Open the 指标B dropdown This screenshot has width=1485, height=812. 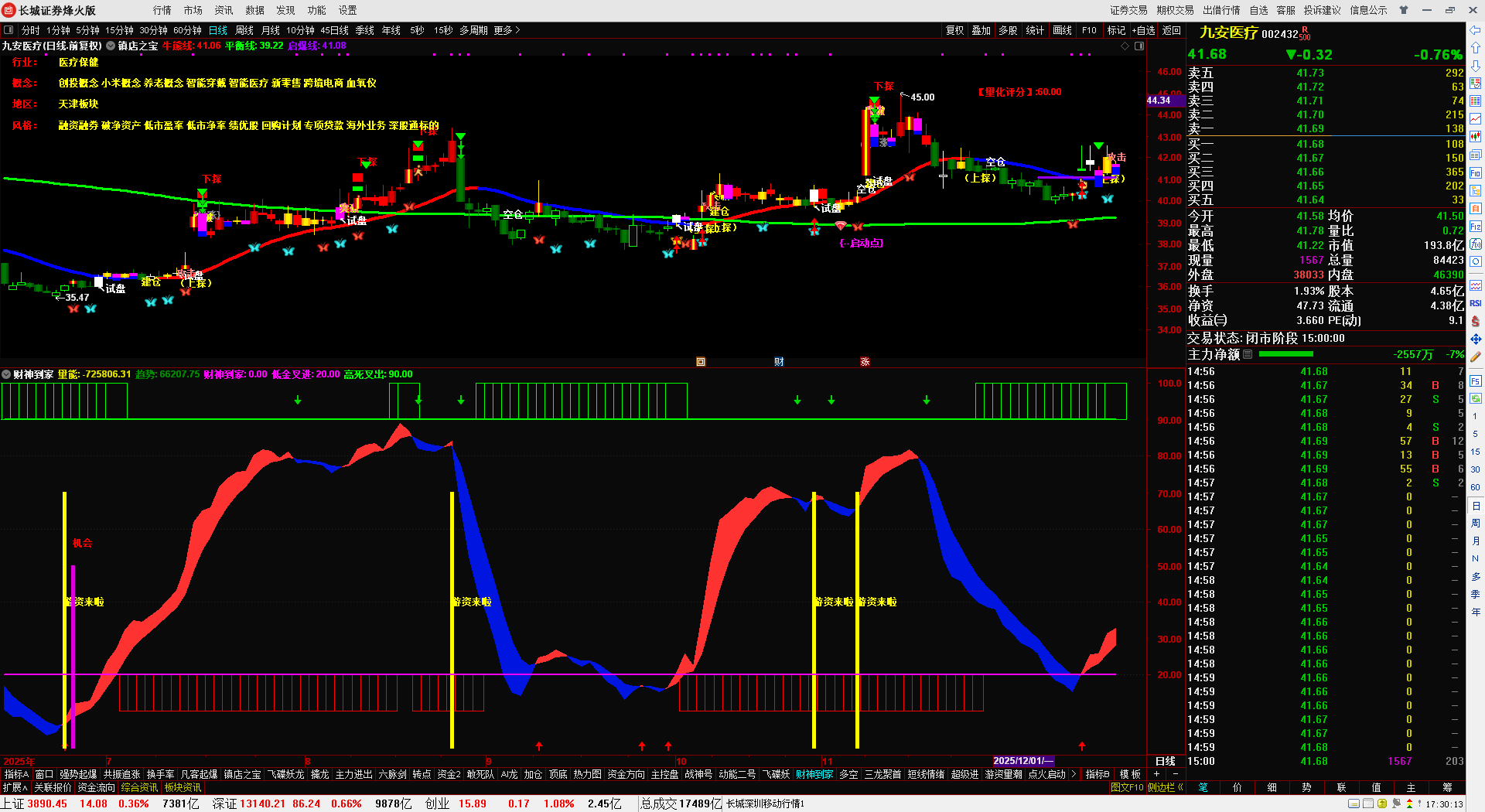(x=1098, y=774)
